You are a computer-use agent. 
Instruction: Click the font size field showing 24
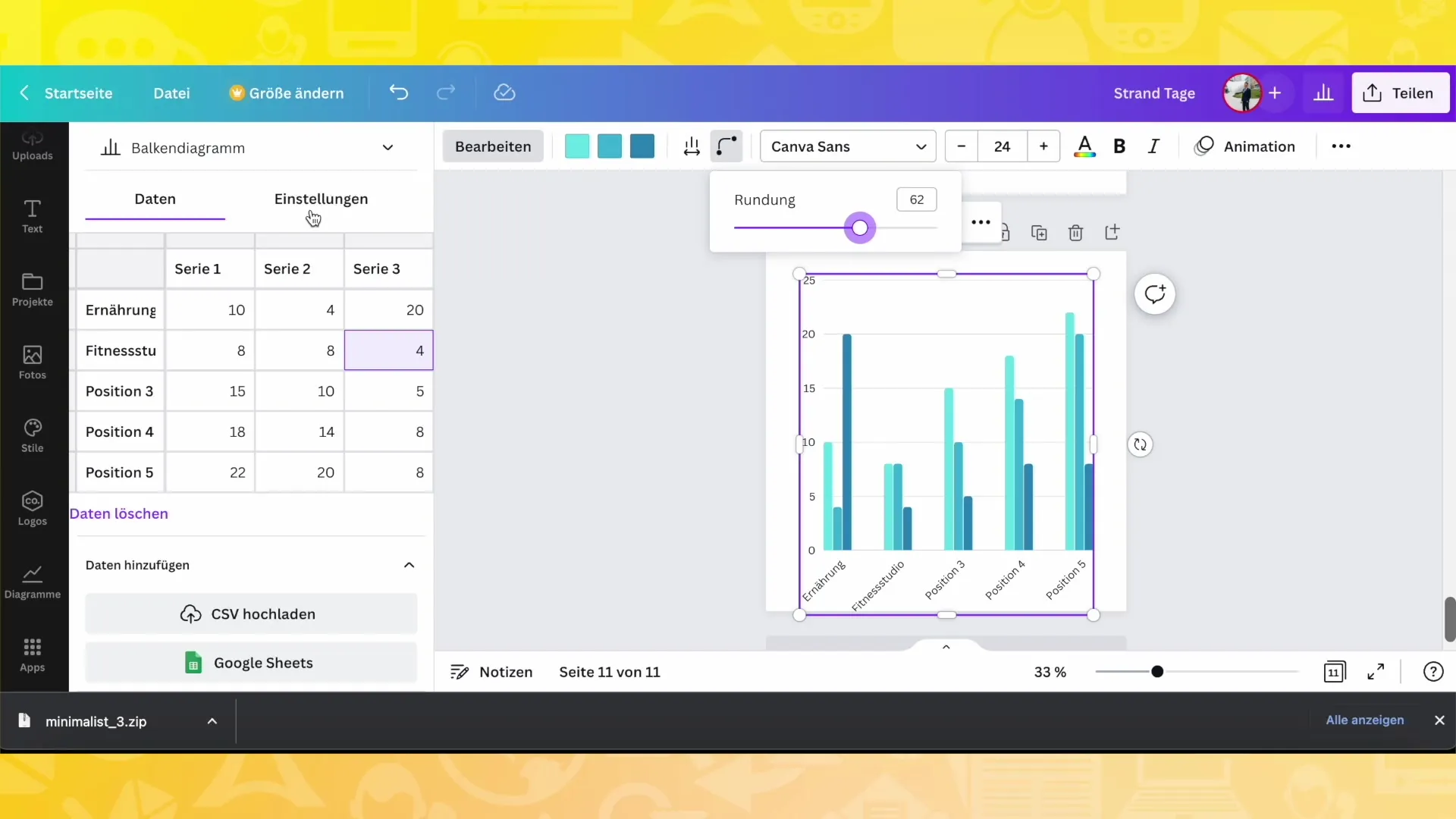(1002, 146)
